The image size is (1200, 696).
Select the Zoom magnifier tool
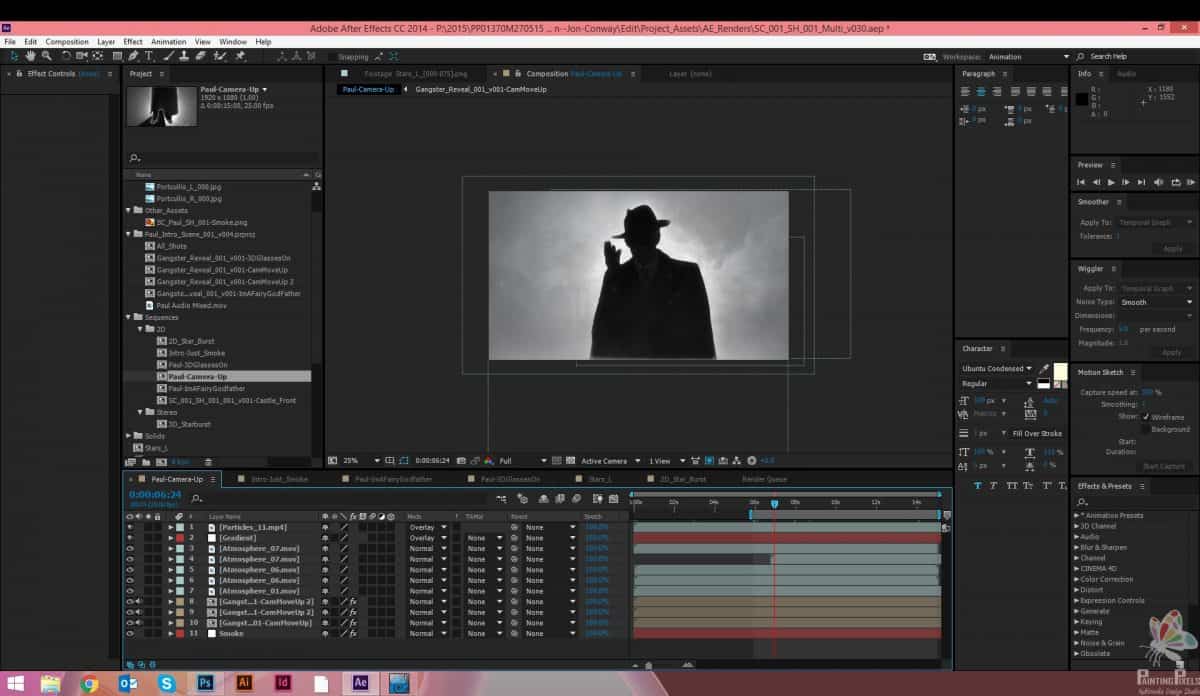(44, 57)
